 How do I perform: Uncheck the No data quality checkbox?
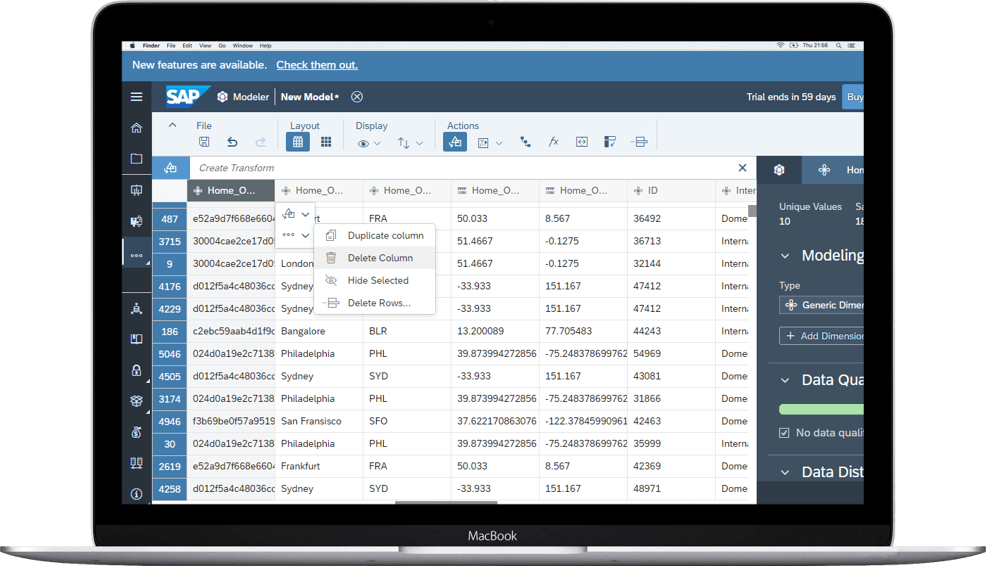[784, 433]
